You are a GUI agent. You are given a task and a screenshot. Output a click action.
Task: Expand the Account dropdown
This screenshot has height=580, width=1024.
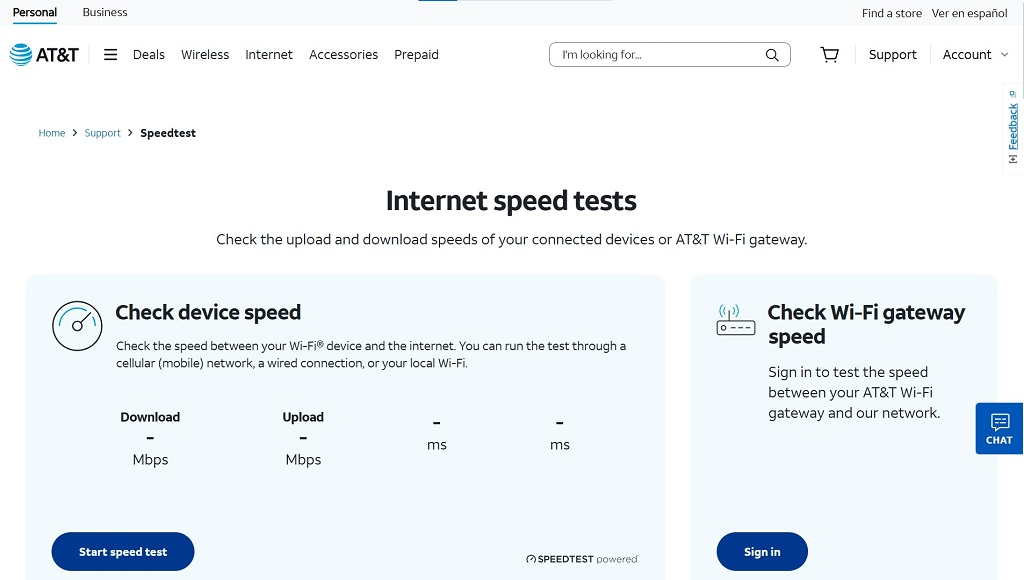click(976, 55)
